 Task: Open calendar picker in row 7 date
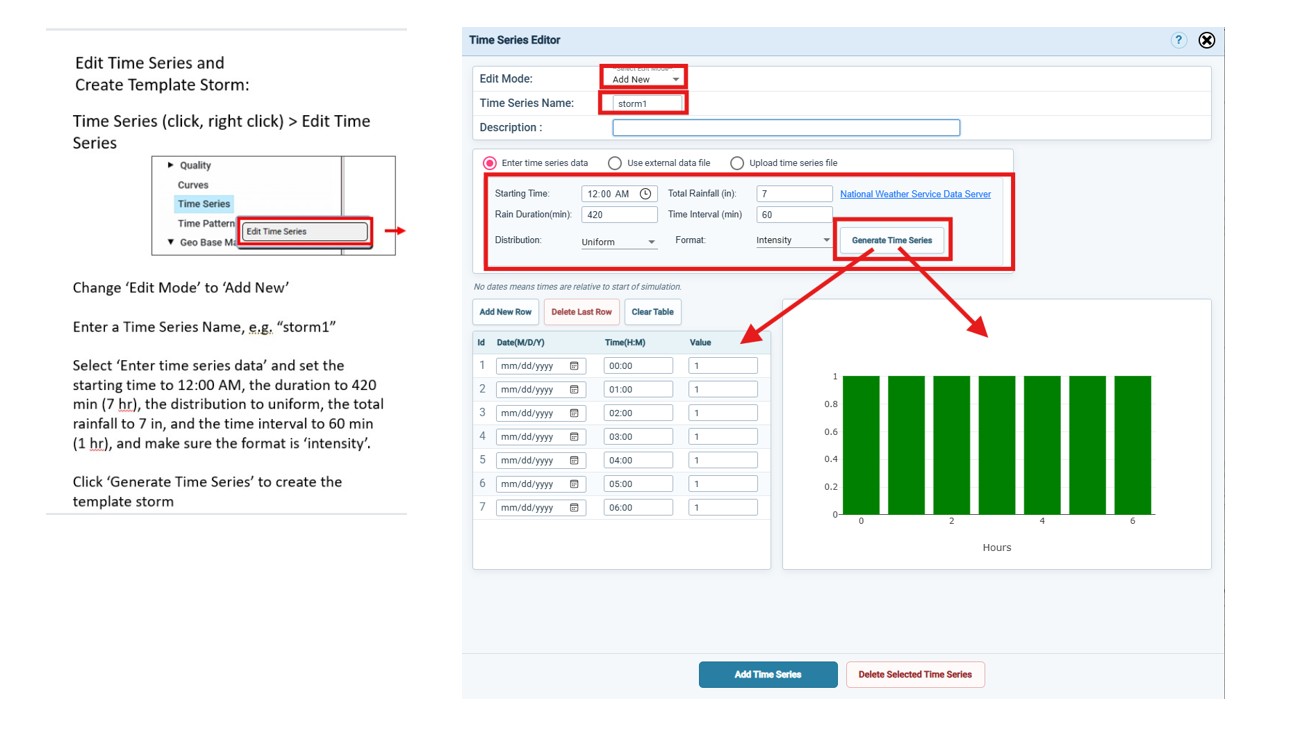tap(574, 507)
